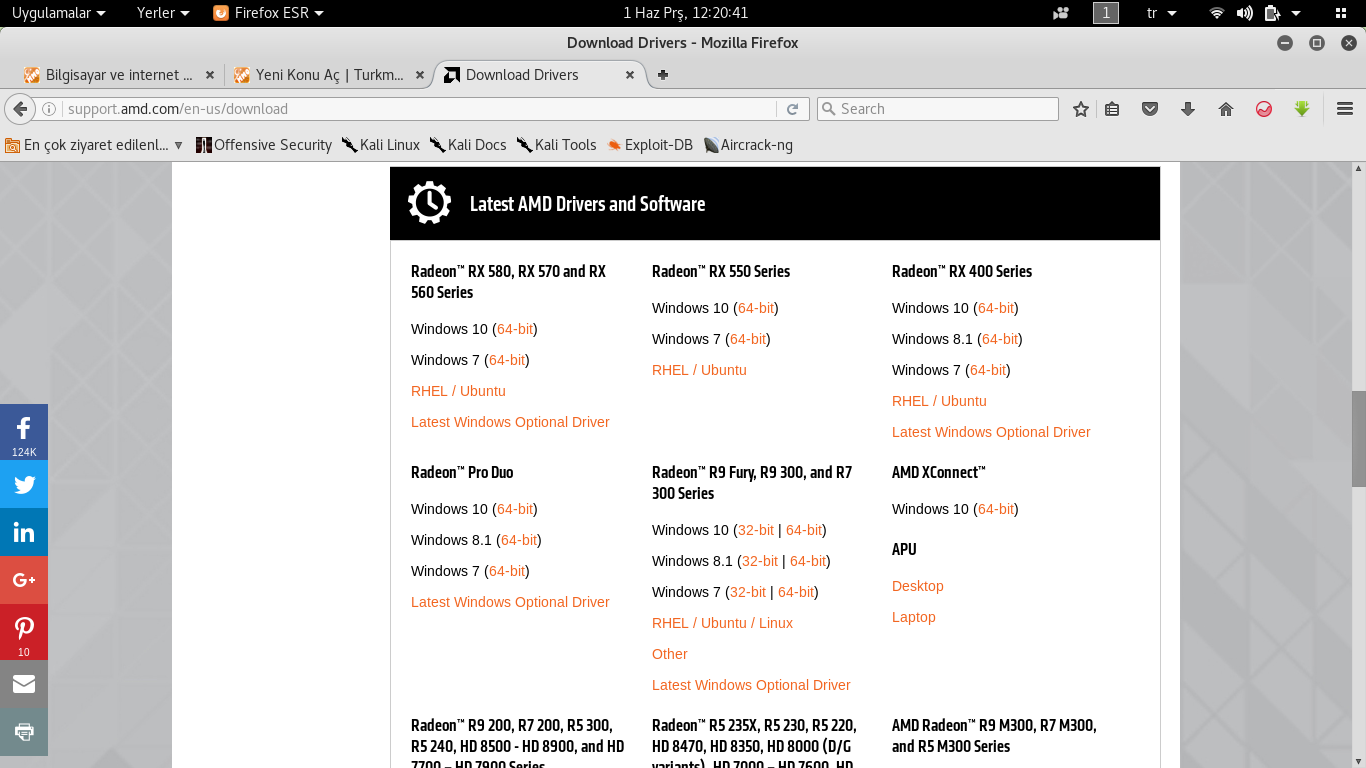Reload page using the refresh icon

coord(792,109)
